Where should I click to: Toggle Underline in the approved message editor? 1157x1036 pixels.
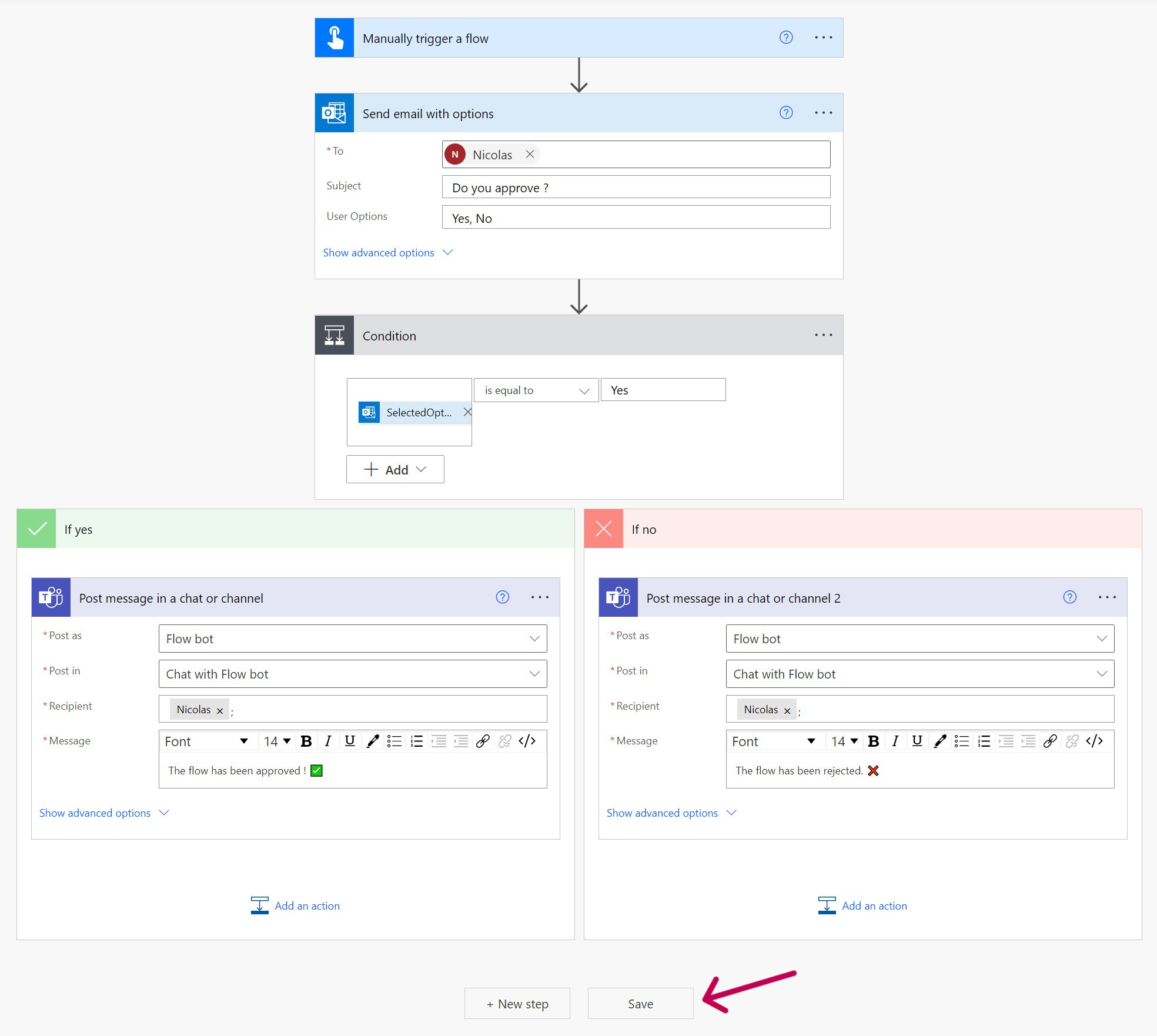350,741
